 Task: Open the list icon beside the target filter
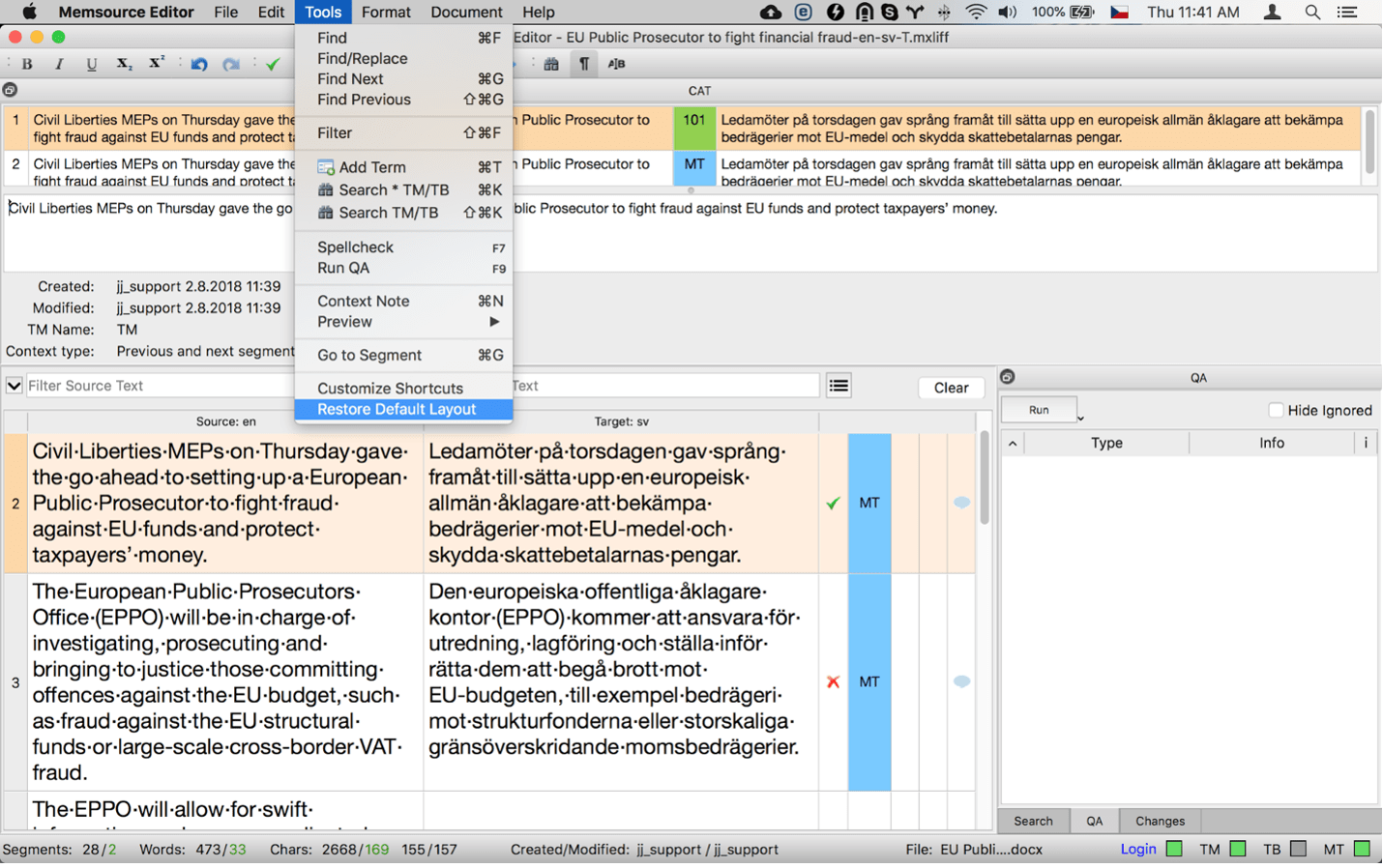tap(839, 386)
